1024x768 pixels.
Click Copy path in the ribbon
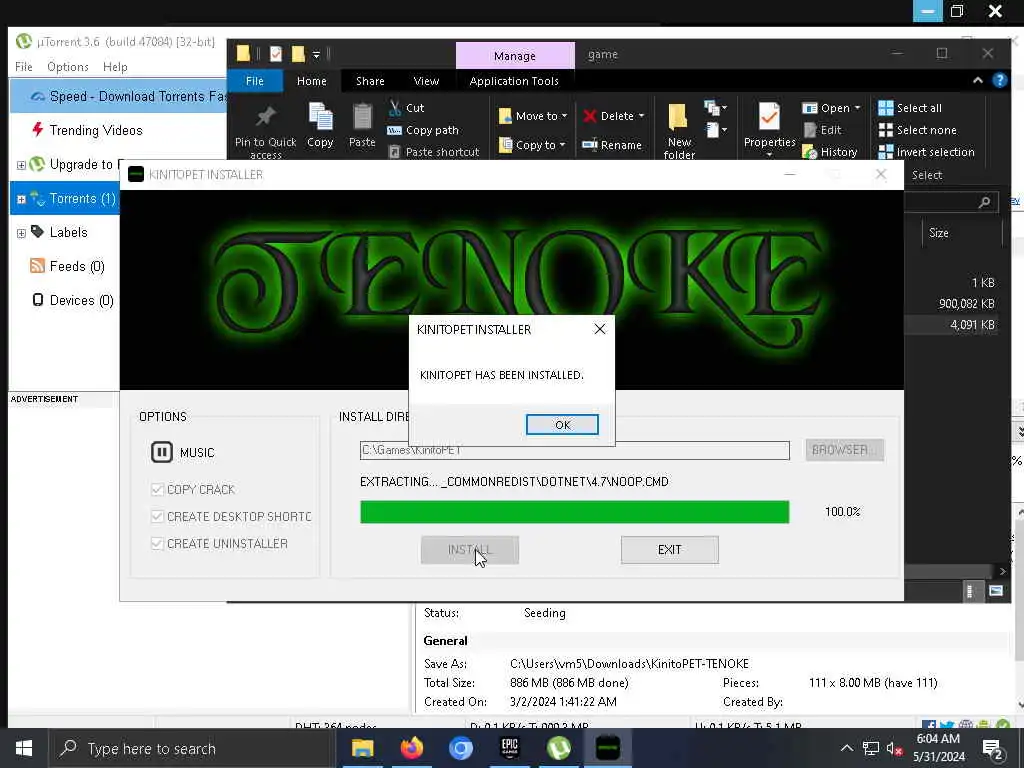click(x=423, y=130)
